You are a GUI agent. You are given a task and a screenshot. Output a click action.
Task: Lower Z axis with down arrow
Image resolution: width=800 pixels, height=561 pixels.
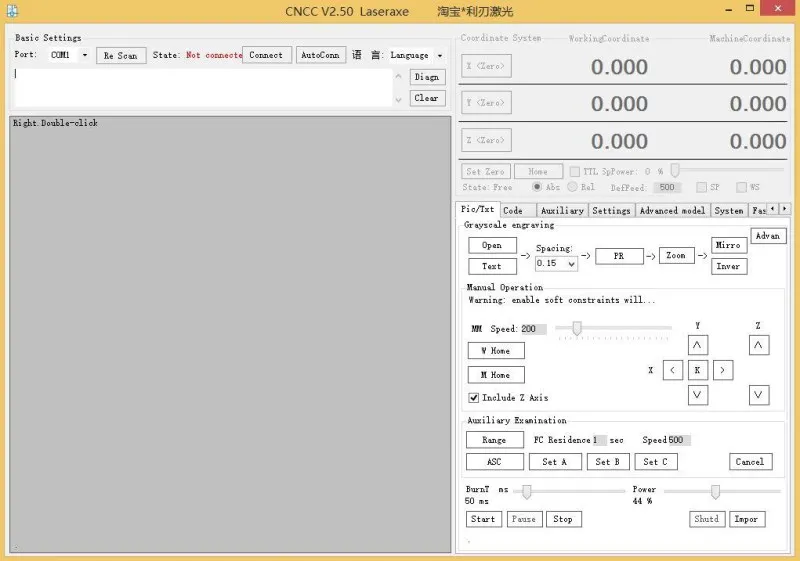pos(759,395)
